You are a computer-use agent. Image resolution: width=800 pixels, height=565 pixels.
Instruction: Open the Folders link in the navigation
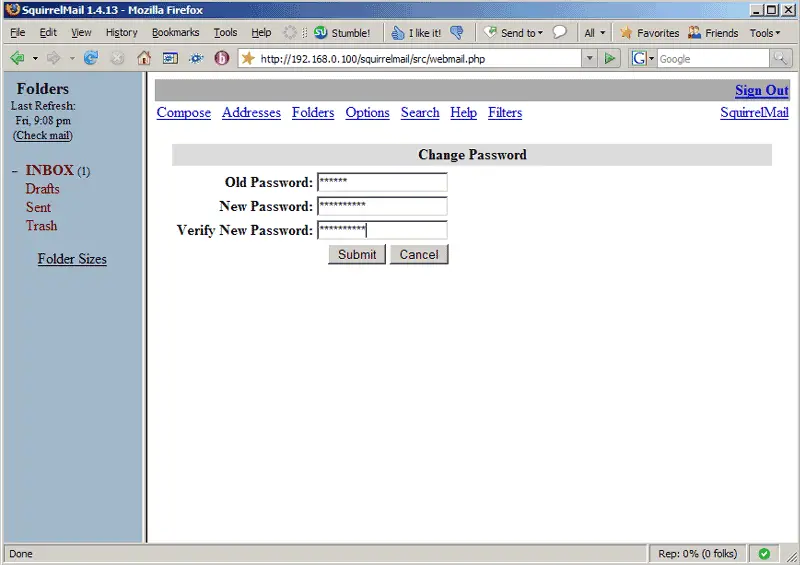[313, 112]
